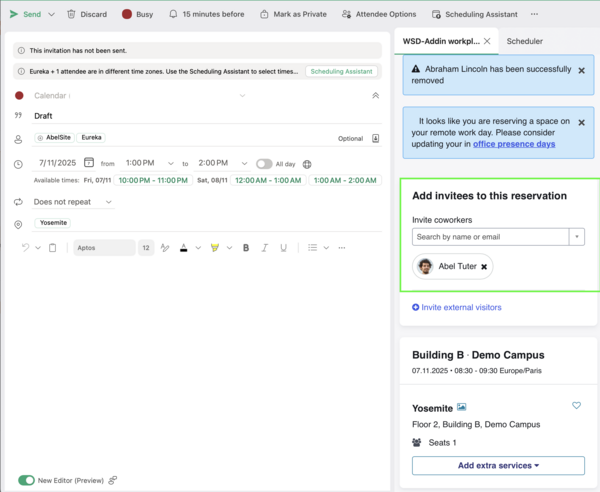Open the date picker calendar icon

[x=89, y=162]
